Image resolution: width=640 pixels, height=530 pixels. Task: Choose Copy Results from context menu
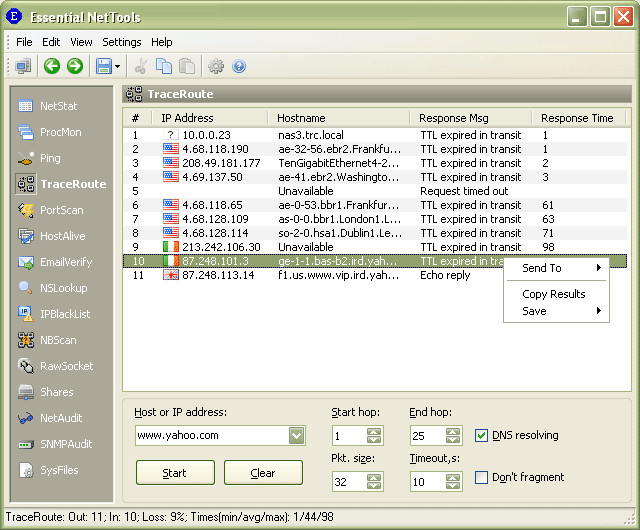click(x=557, y=294)
